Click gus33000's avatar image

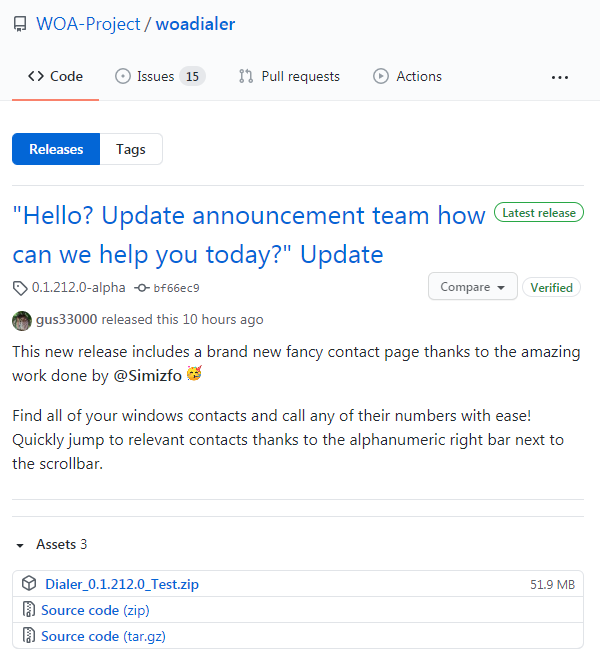pos(21,320)
